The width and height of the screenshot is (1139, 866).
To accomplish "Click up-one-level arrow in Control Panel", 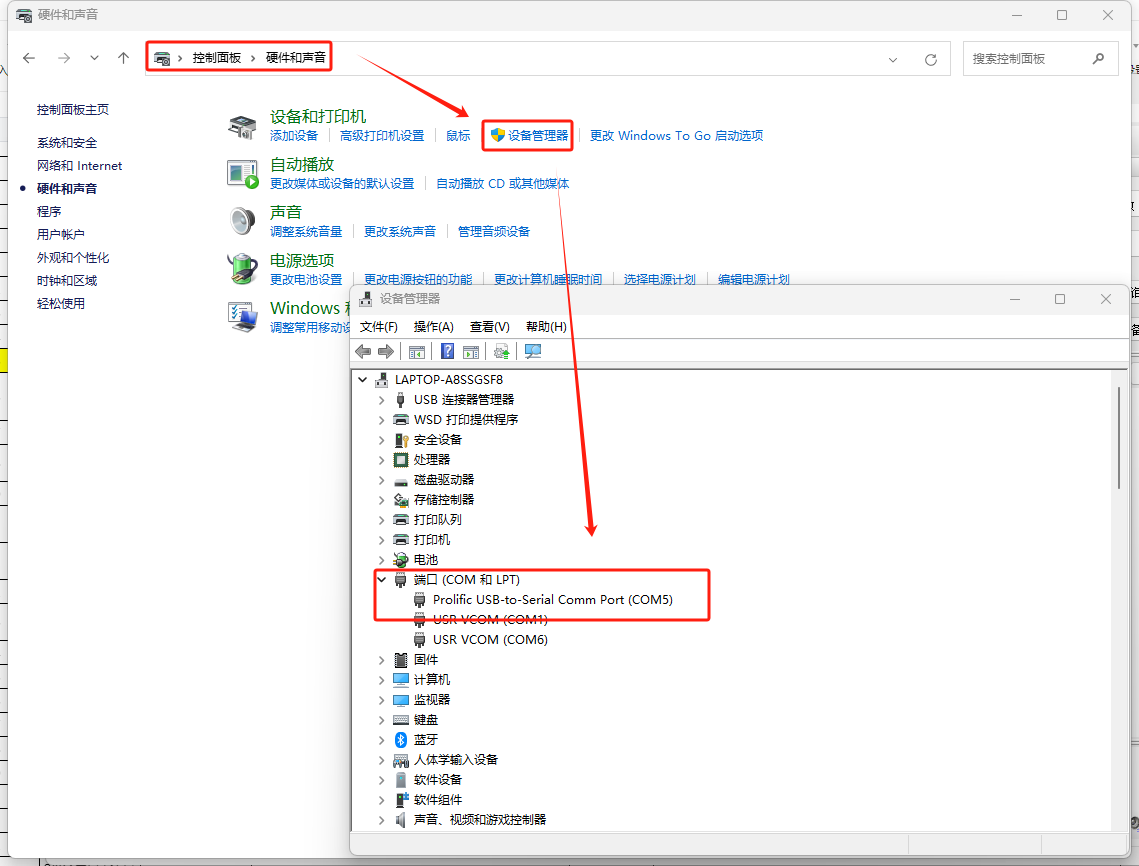I will 123,58.
